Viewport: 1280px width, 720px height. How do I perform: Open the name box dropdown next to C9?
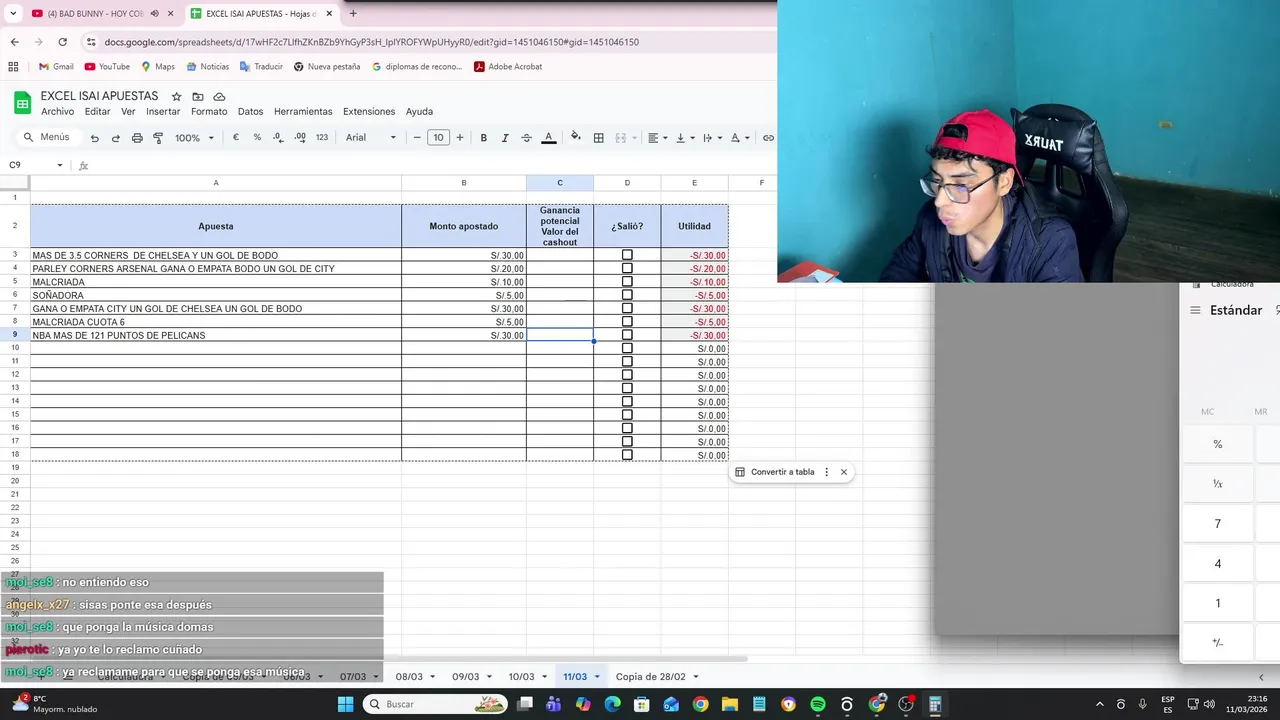[60, 165]
